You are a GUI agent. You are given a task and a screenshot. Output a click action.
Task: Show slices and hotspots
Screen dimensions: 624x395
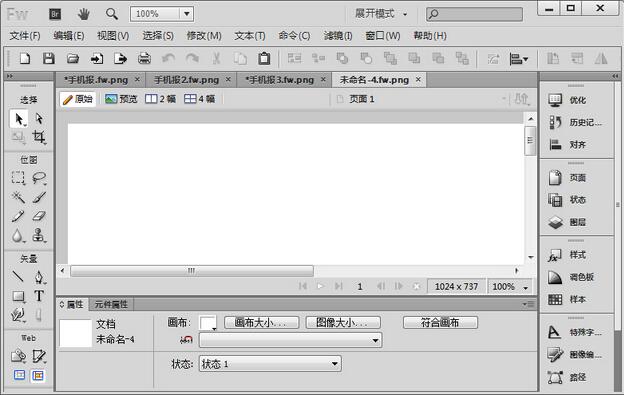38,375
